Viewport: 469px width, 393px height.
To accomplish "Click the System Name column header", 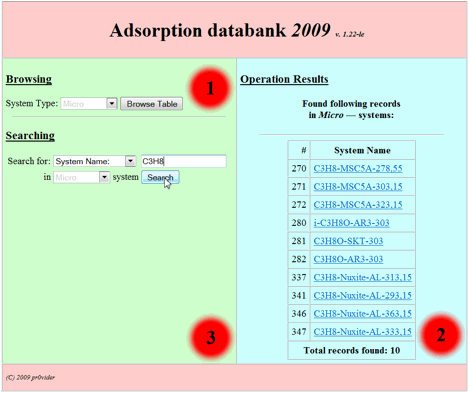I will 362,150.
